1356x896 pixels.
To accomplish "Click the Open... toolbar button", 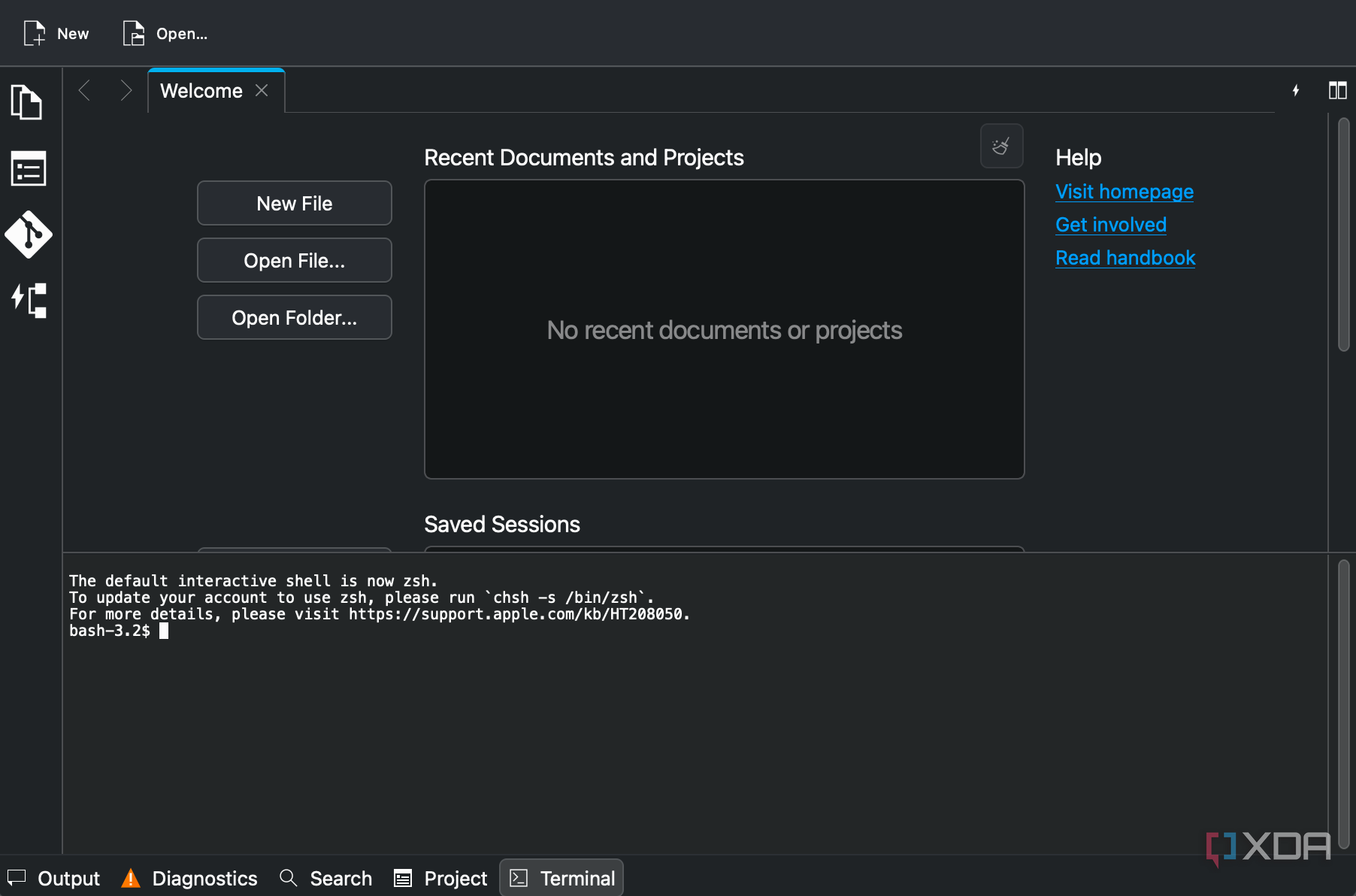I will click(165, 34).
